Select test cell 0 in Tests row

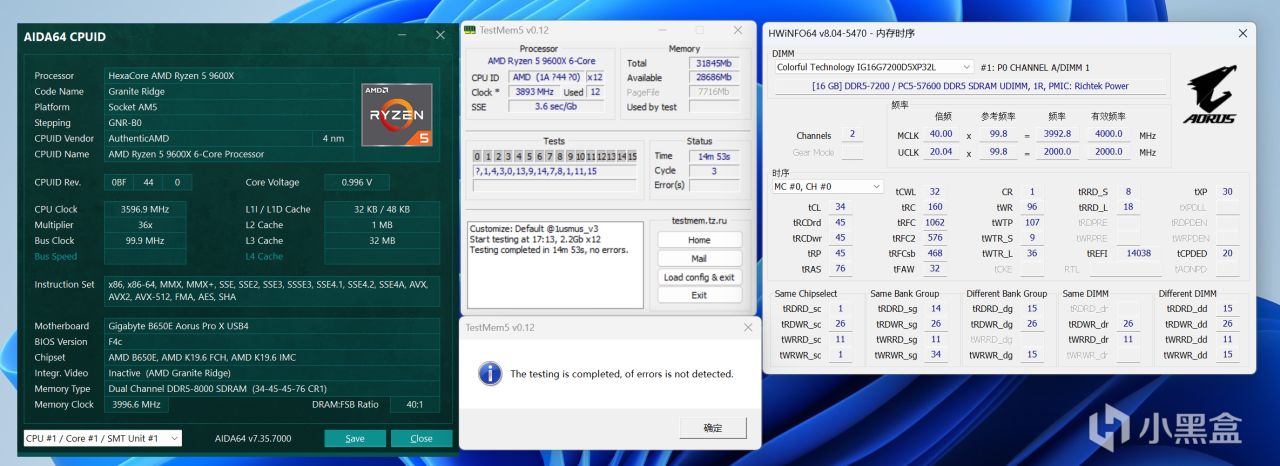476,156
